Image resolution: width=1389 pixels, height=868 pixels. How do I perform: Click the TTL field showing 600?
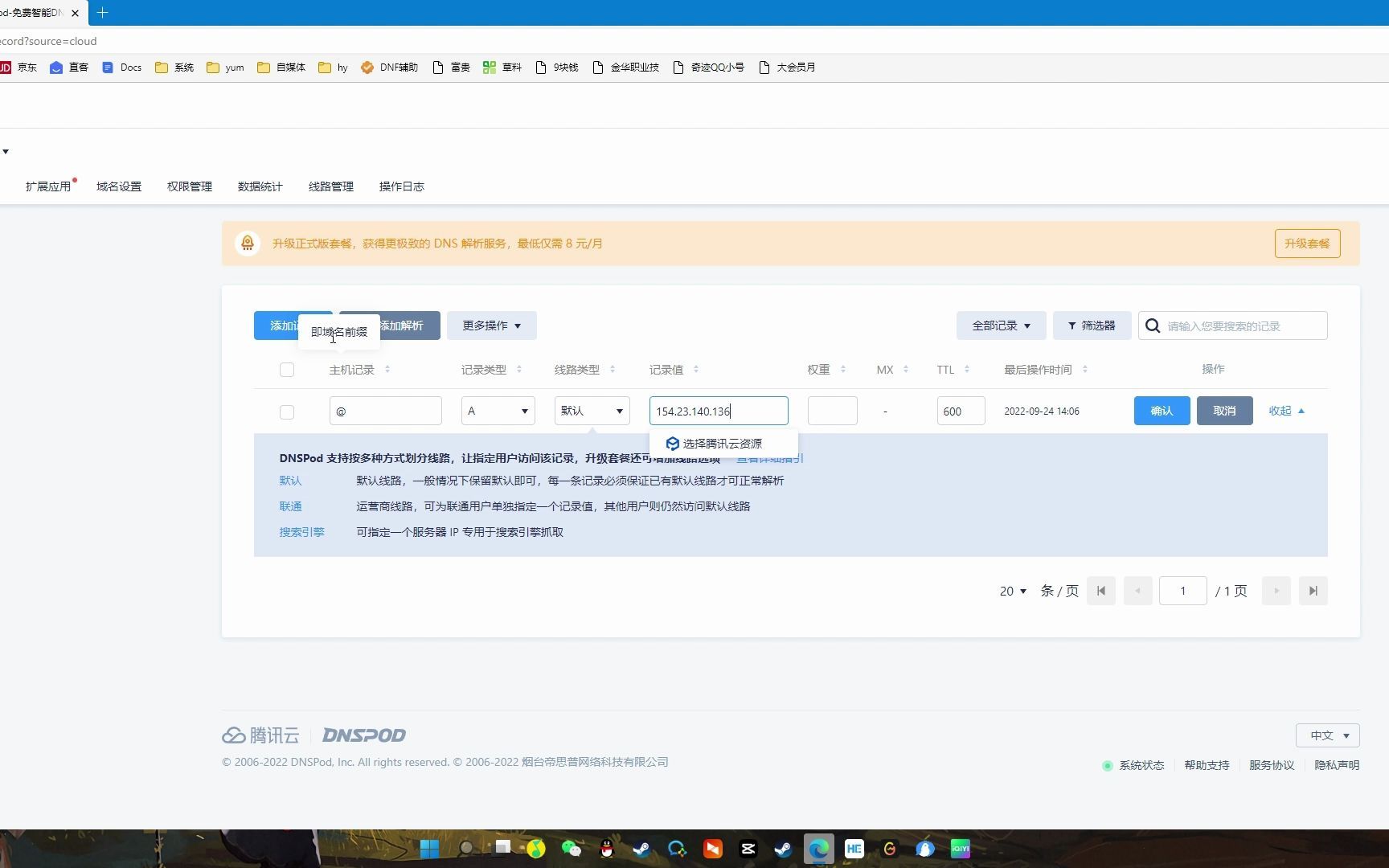(961, 411)
